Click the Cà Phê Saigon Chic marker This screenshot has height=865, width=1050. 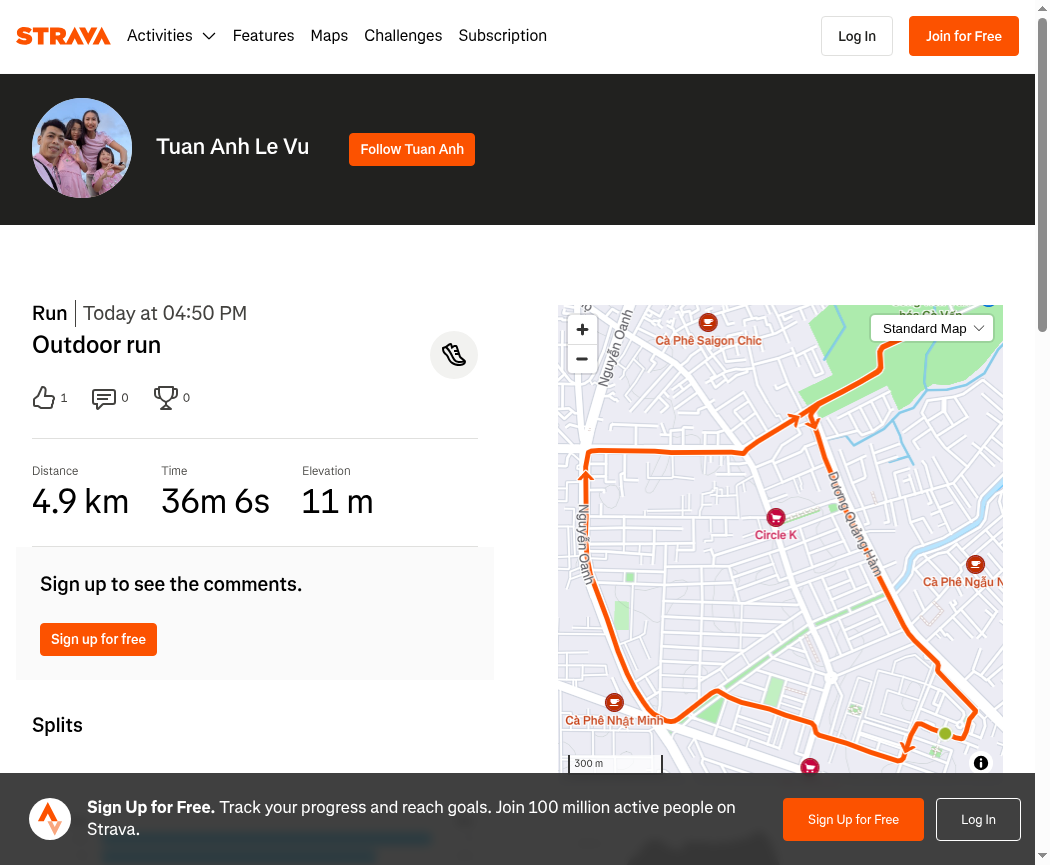(708, 323)
